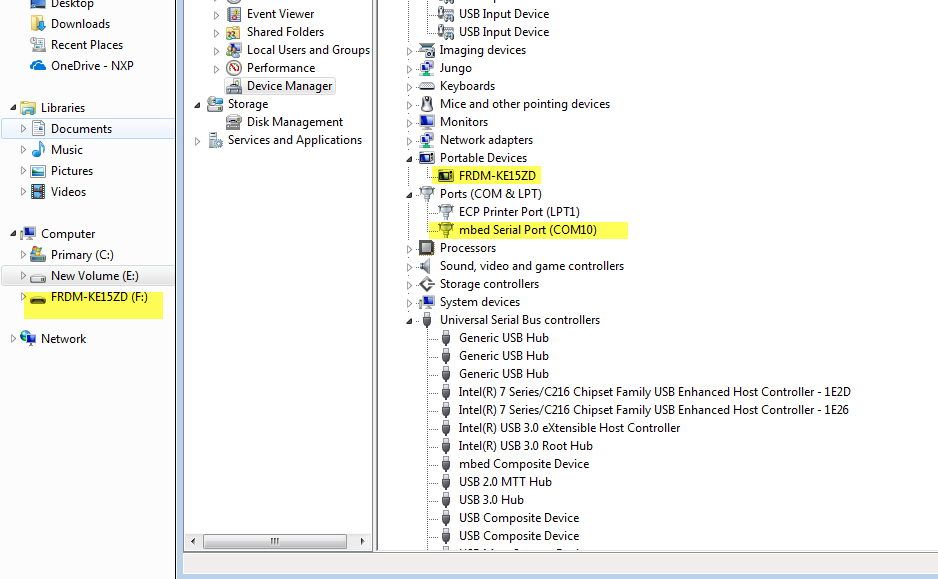Collapse the Storage node

point(197,105)
